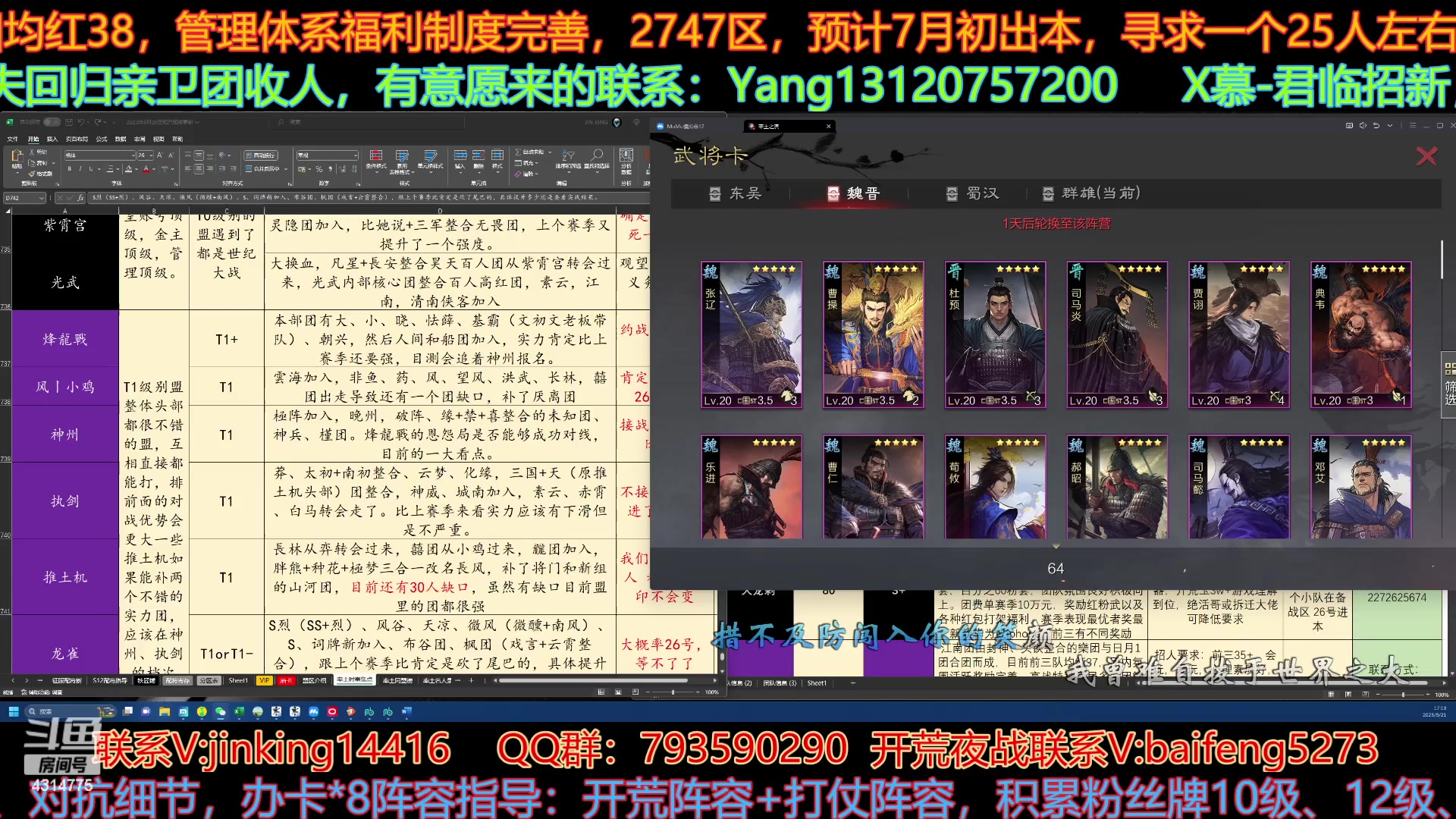Click the MuMu emulator back arrow icon
Viewport: 1456px width, 819px height.
point(1376,125)
